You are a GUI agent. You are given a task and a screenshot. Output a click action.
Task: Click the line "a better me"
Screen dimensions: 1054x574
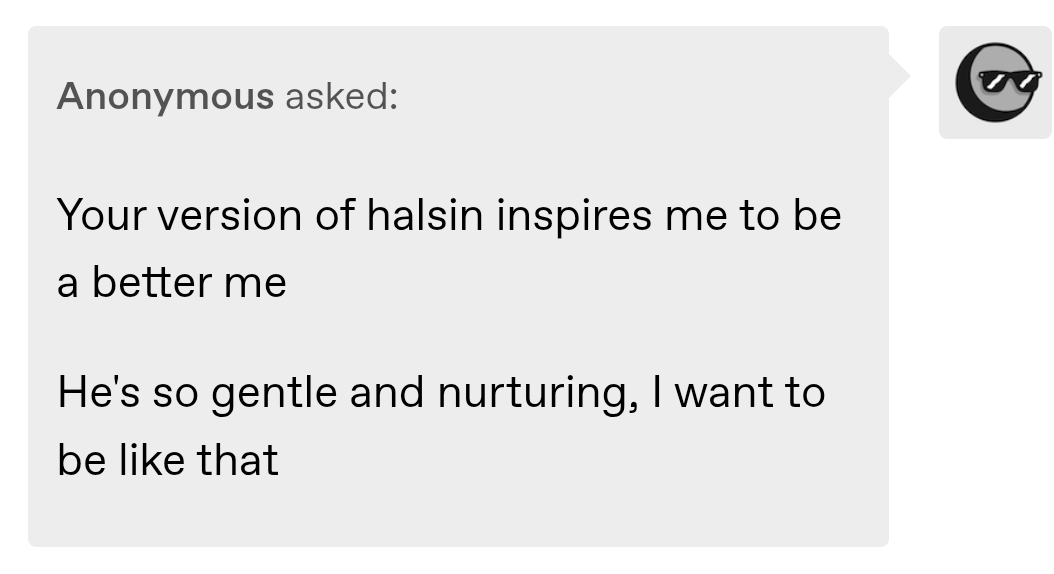pos(172,283)
